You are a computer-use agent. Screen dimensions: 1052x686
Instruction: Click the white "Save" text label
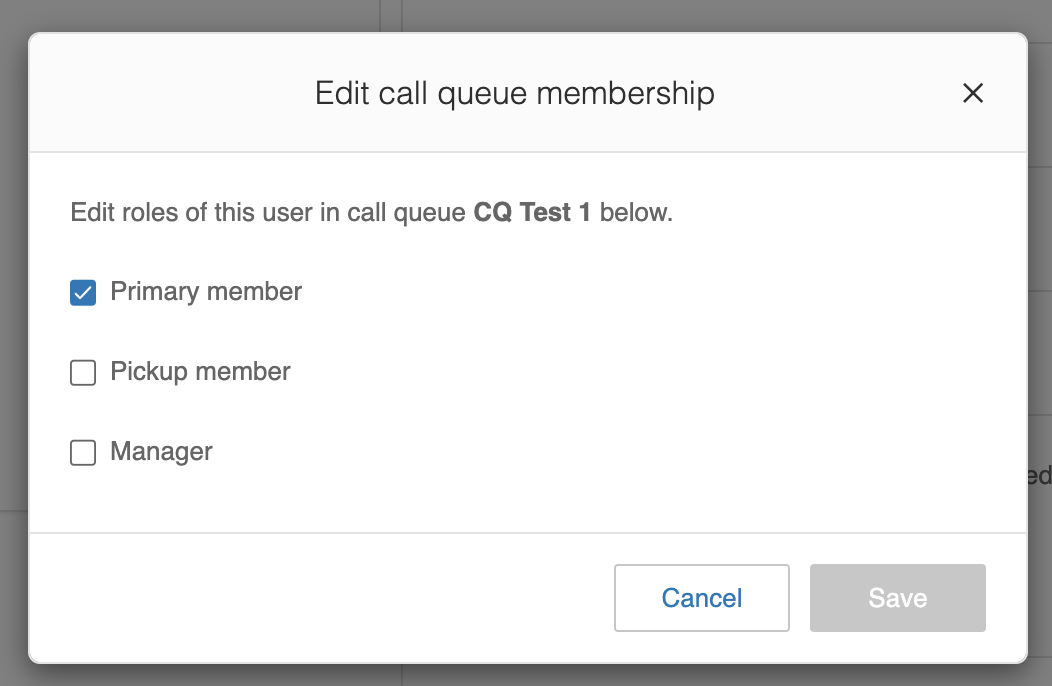click(897, 598)
